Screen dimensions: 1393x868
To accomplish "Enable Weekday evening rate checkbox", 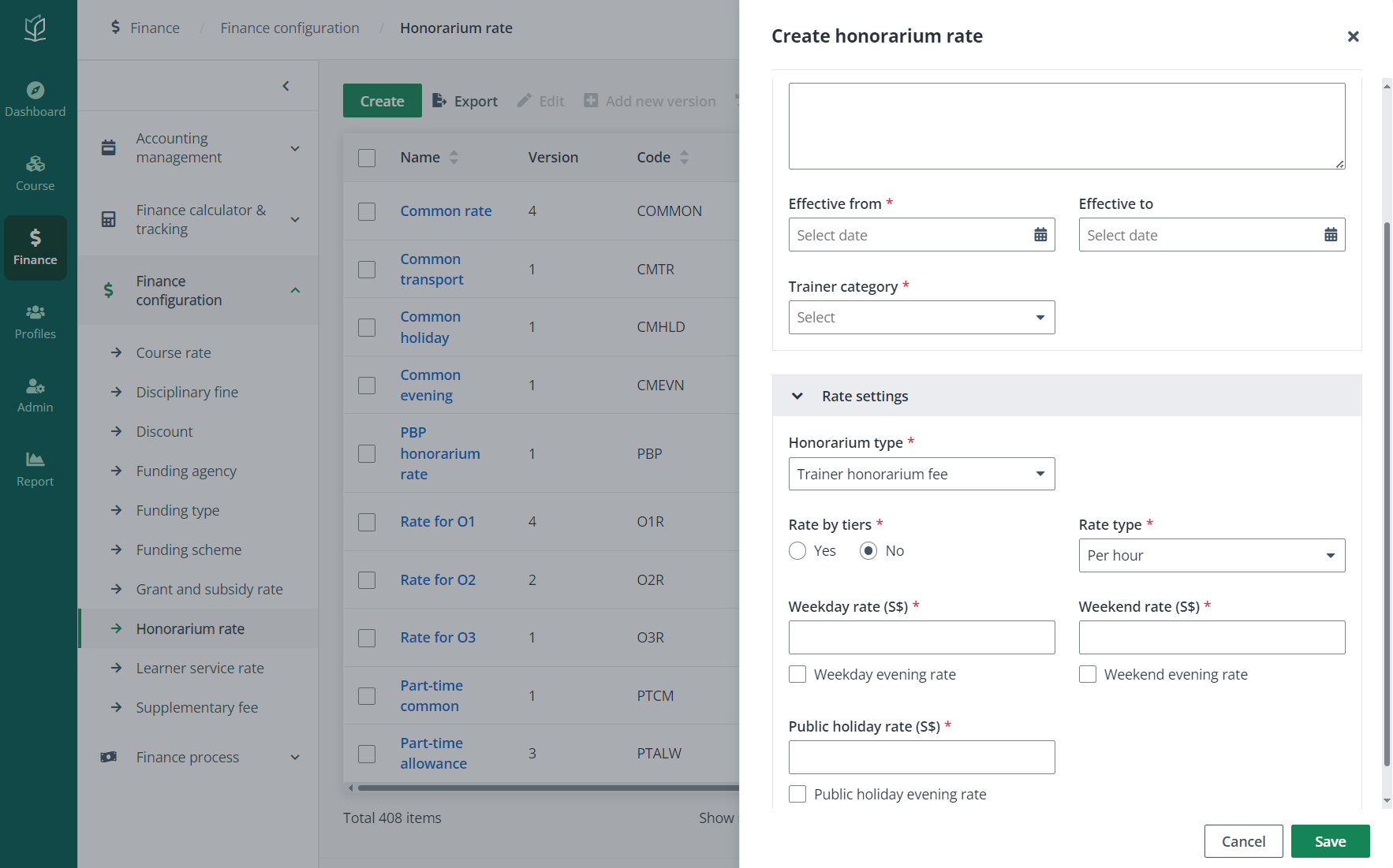I will coord(797,674).
